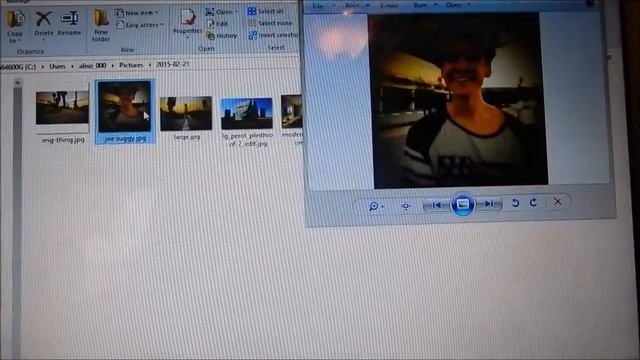
Task: Open the New item dropdown
Action: coord(136,13)
